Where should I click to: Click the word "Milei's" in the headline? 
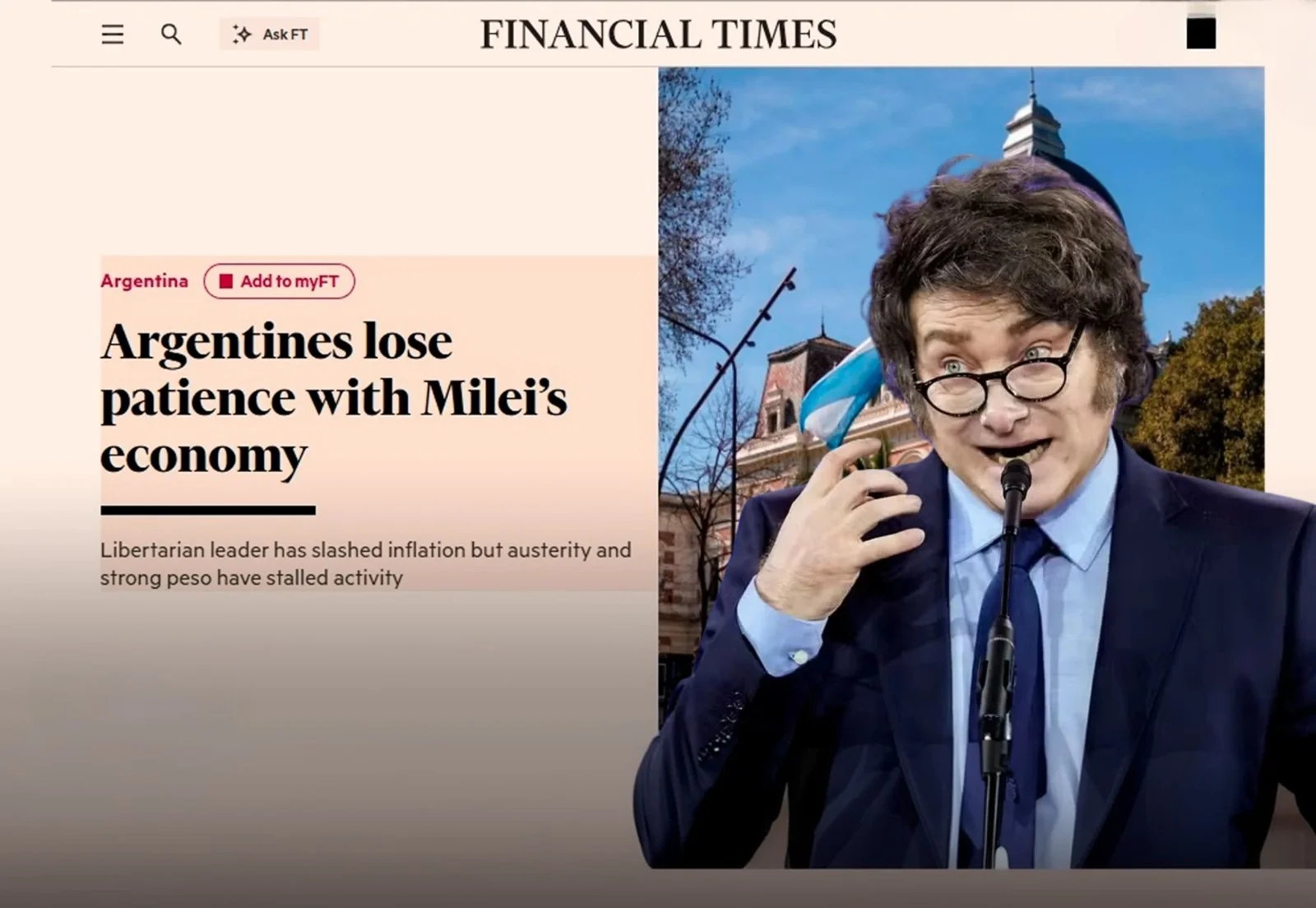494,398
